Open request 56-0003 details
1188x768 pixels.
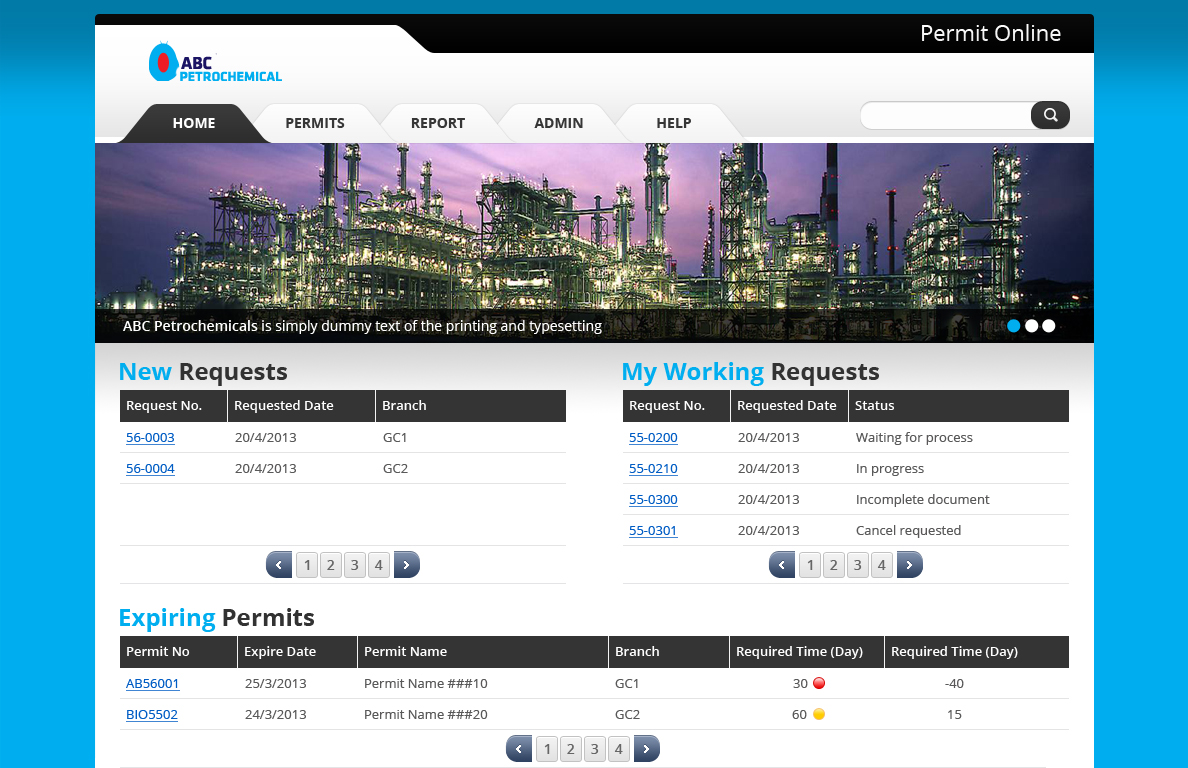(x=150, y=437)
